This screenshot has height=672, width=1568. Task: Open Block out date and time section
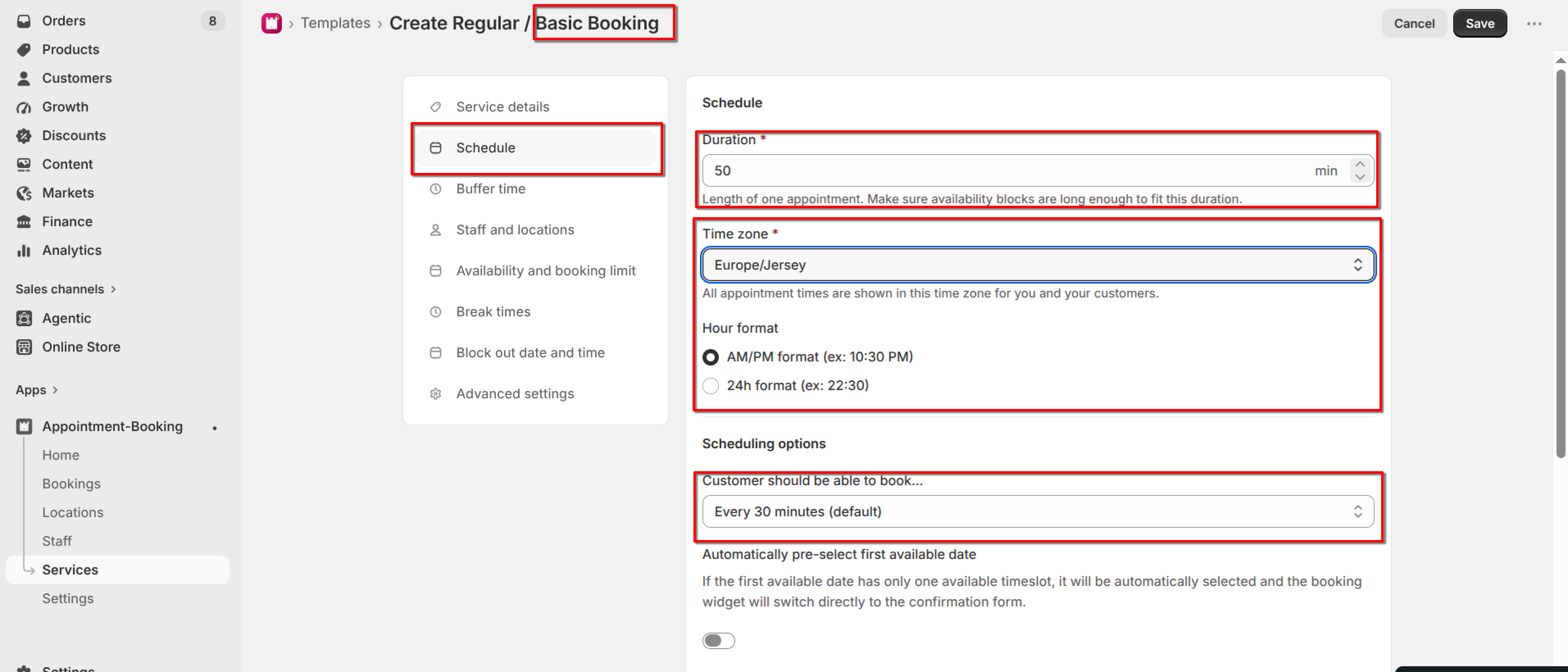[536, 352]
